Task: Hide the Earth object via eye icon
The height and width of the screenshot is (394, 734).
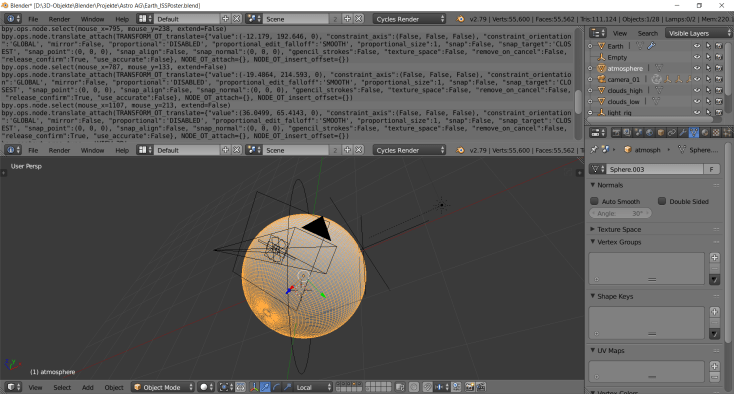Action: tap(697, 46)
